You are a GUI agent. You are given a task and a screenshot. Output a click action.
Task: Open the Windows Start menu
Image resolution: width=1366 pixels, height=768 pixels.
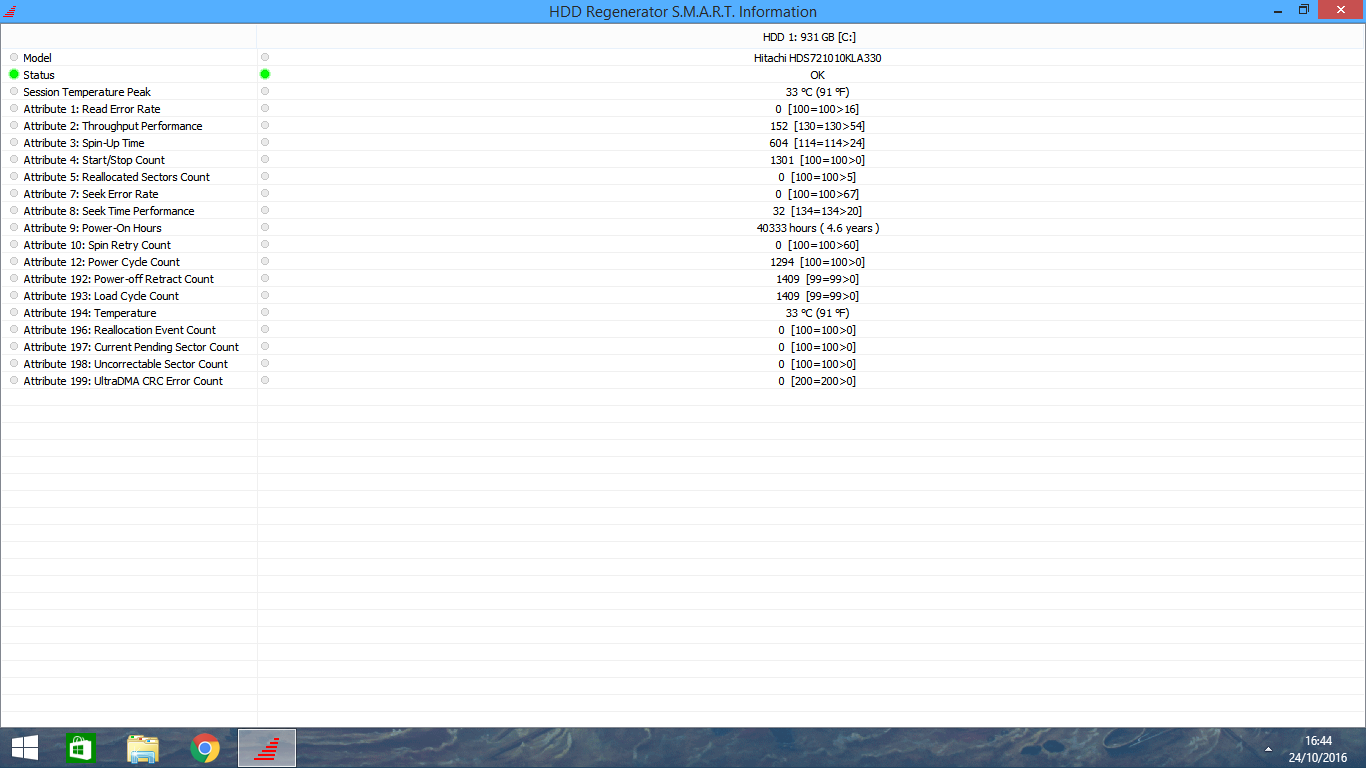click(25, 748)
